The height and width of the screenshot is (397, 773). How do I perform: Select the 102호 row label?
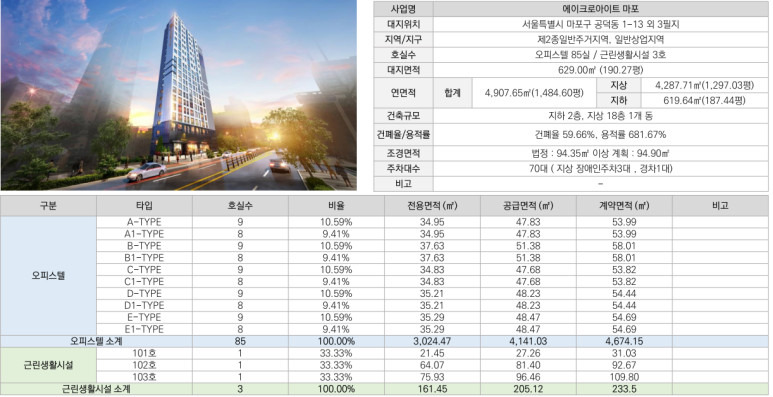click(144, 365)
